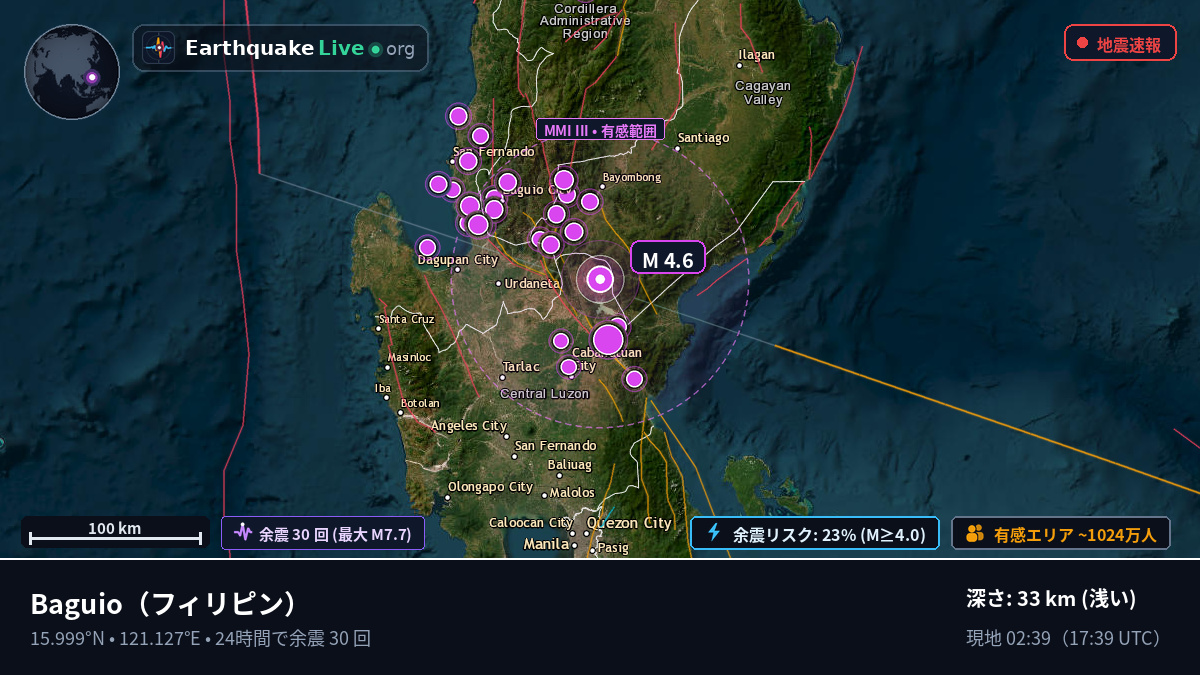Click the Bayombong city label
Screen dimensions: 1200x675
pyautogui.click(x=632, y=178)
